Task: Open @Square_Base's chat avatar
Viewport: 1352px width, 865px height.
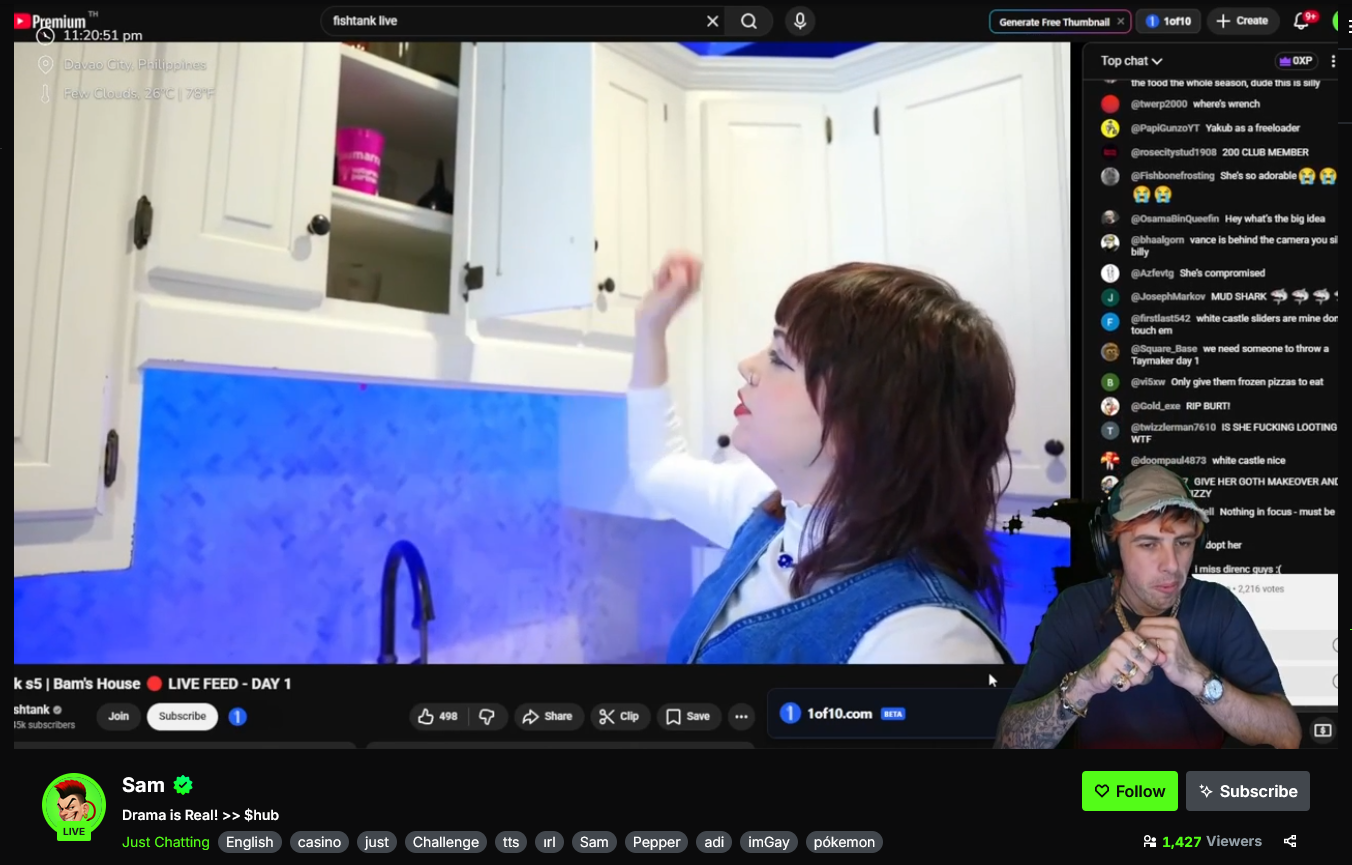Action: click(x=1110, y=351)
